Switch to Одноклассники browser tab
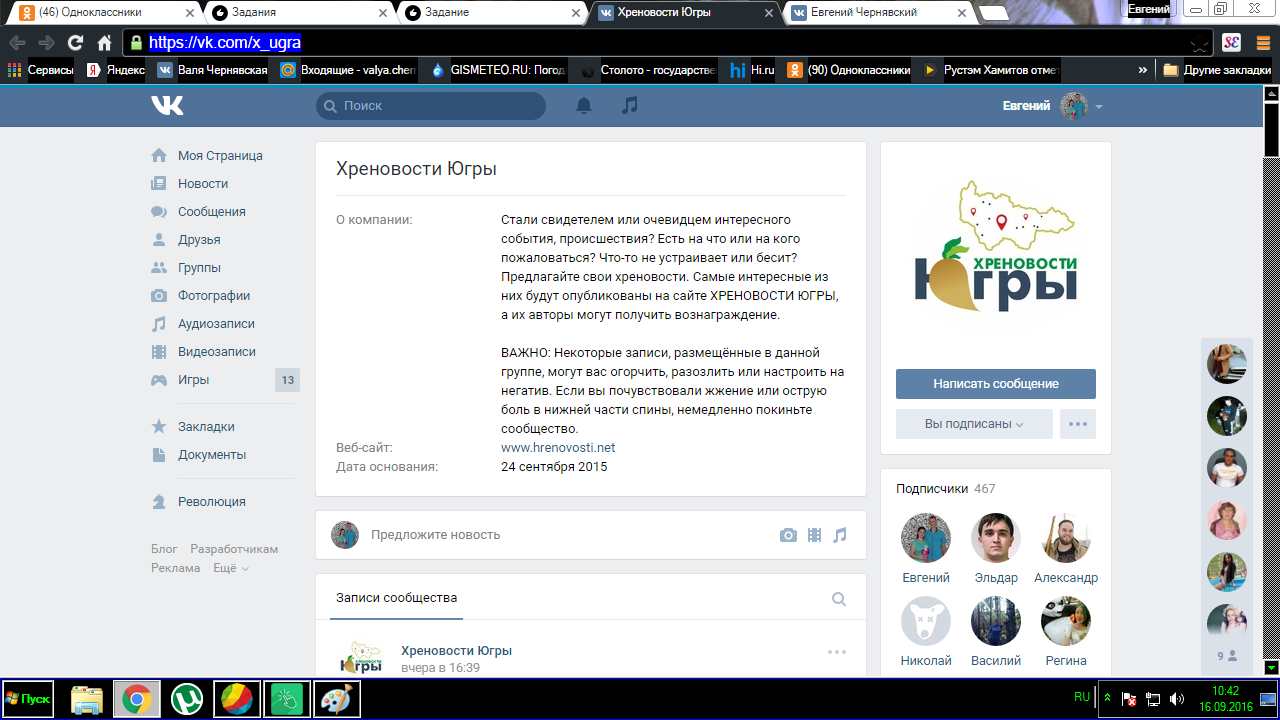 pos(104,13)
